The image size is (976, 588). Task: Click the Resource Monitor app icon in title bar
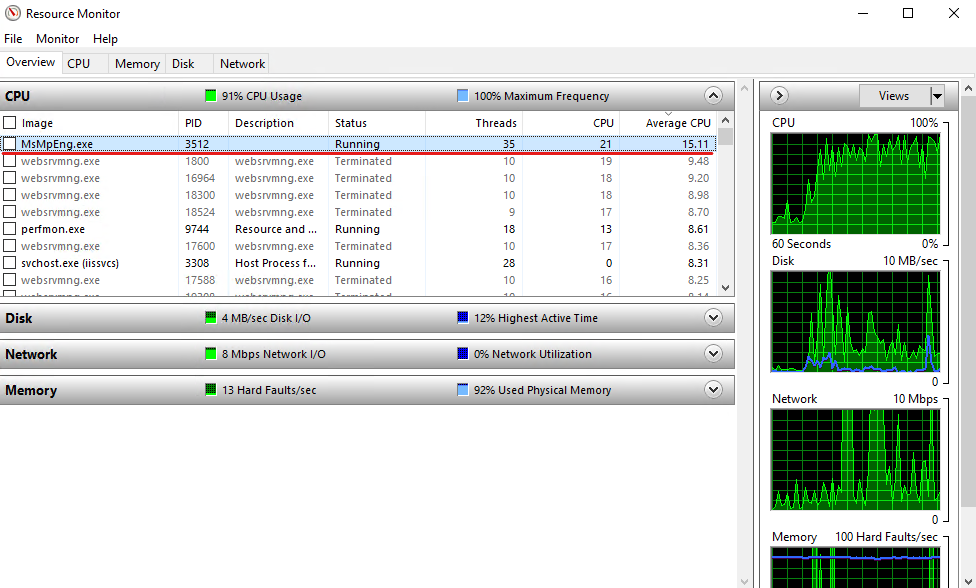coord(12,13)
